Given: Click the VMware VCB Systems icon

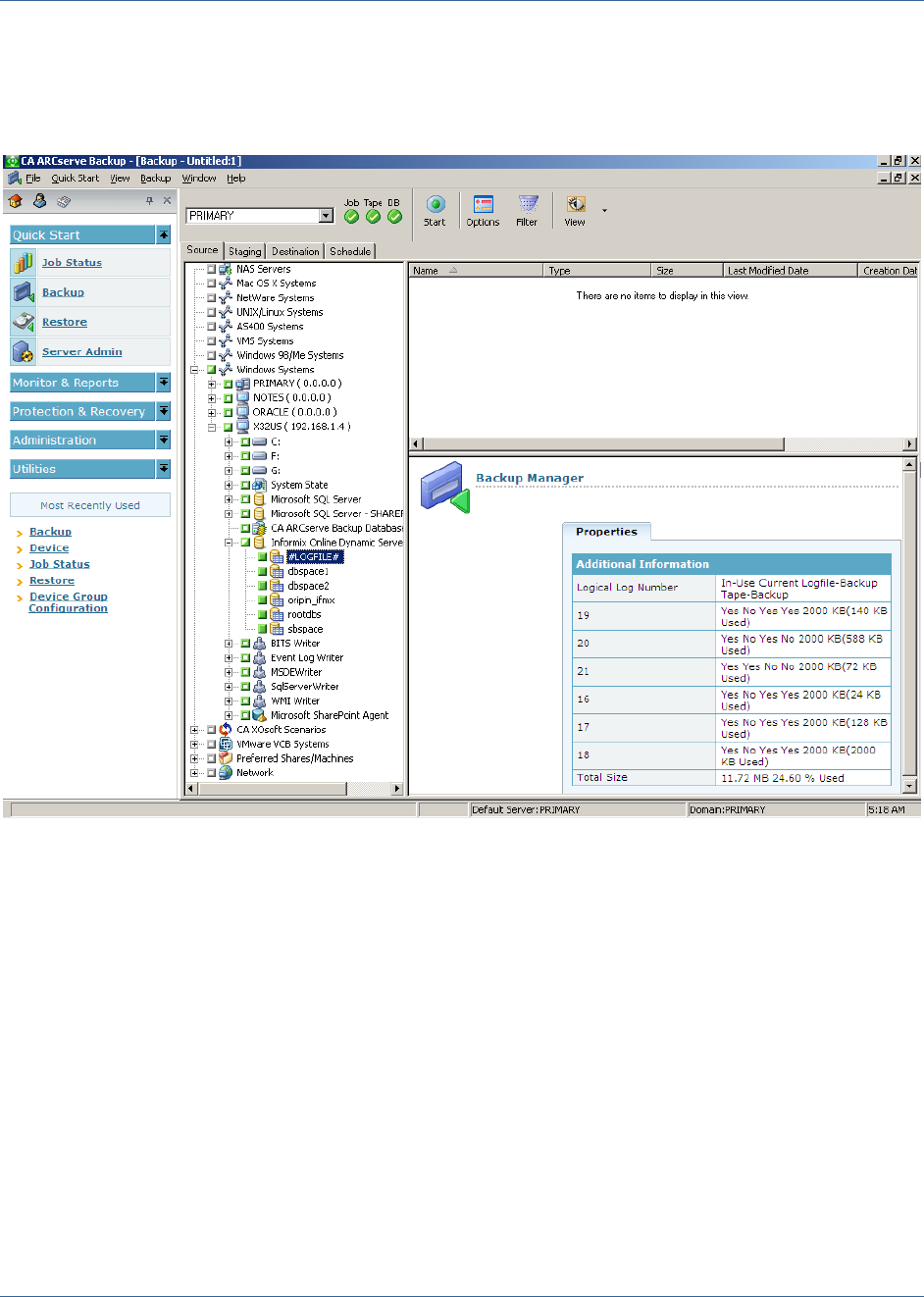Looking at the screenshot, I should (226, 745).
